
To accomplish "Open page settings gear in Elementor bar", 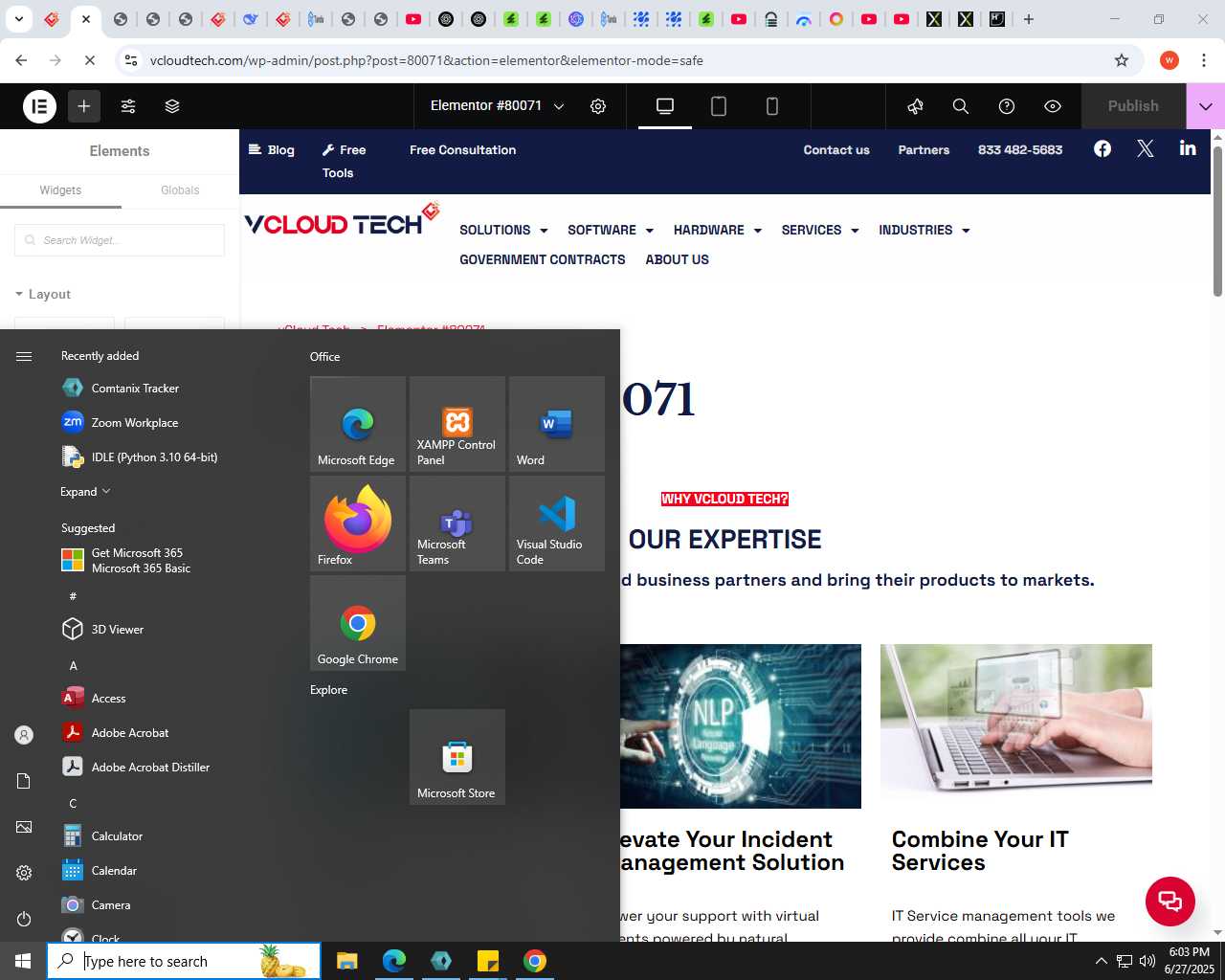I will click(x=598, y=106).
